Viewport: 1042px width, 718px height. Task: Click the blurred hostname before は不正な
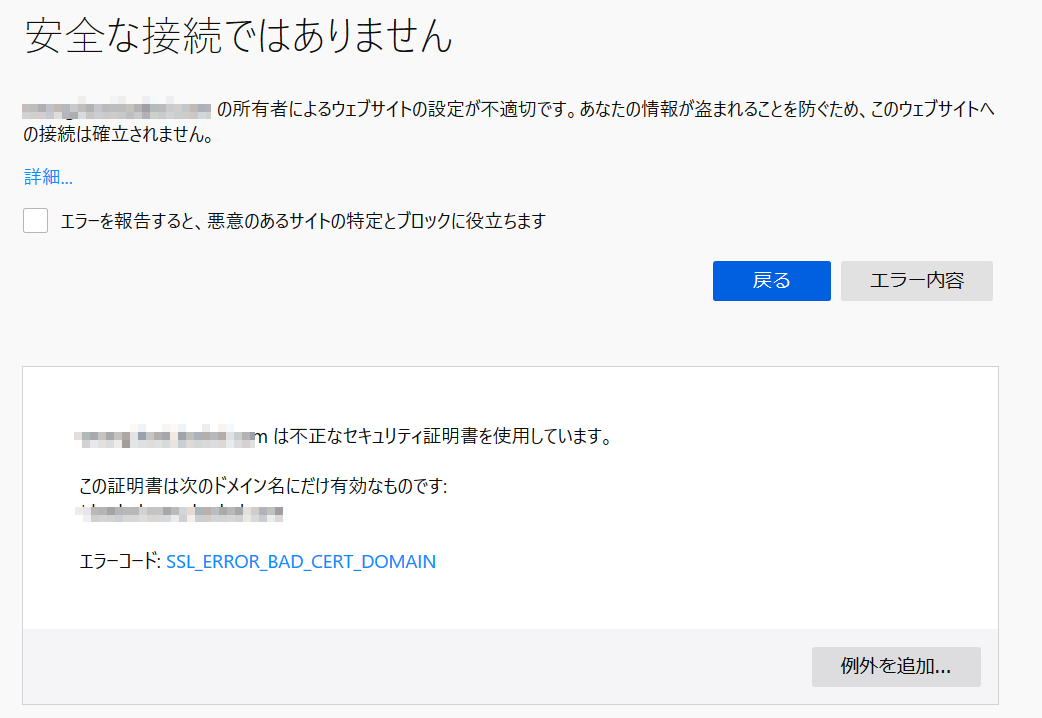pos(172,436)
